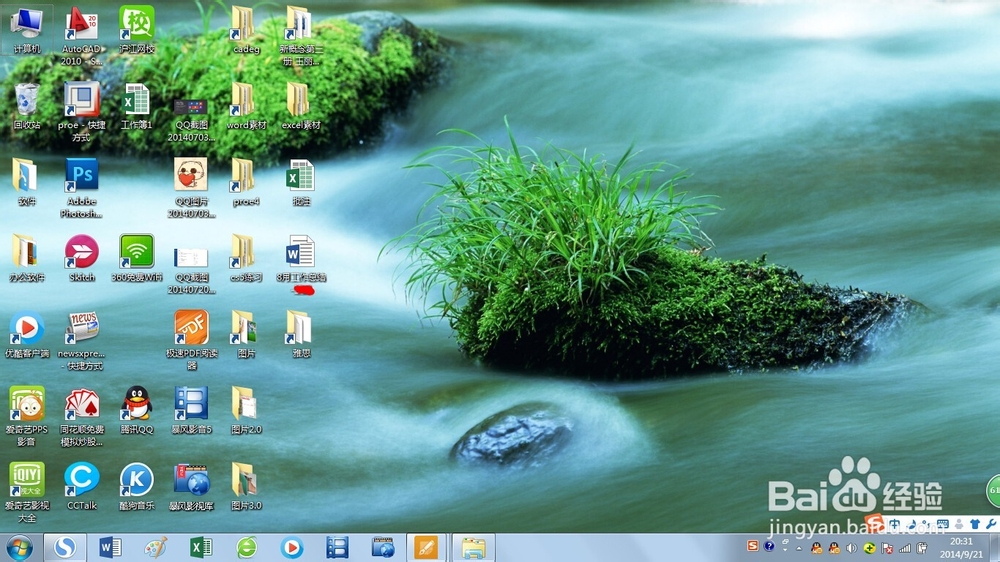Launch the 酷狗音乐 shortcut

(x=136, y=485)
